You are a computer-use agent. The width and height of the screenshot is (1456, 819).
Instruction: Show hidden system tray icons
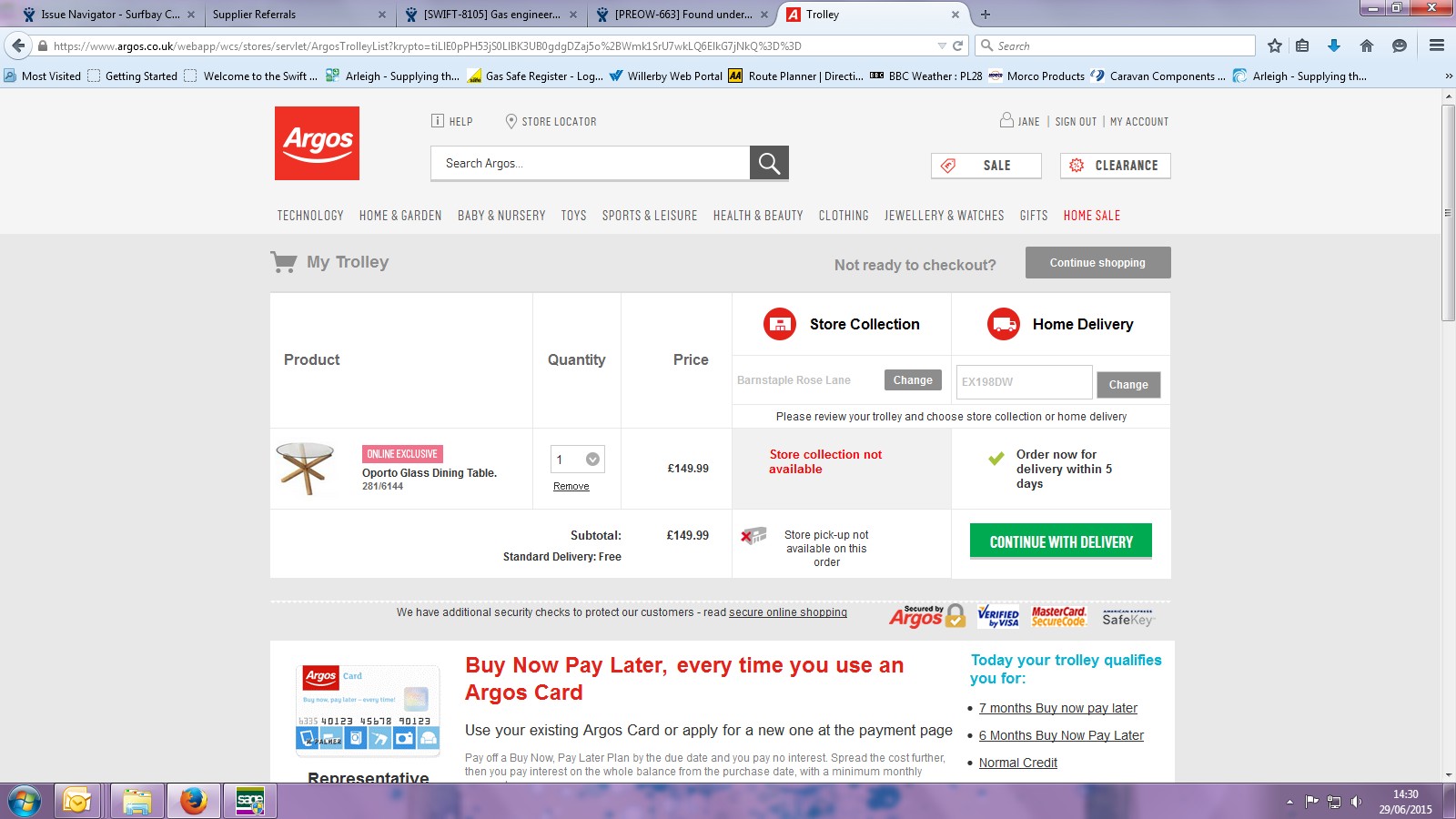pos(1289,802)
